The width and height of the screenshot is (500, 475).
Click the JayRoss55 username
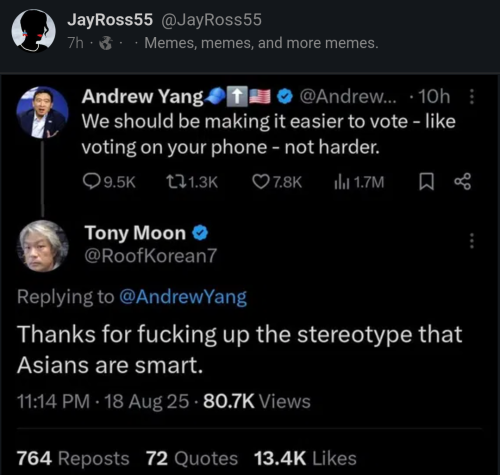pos(110,20)
